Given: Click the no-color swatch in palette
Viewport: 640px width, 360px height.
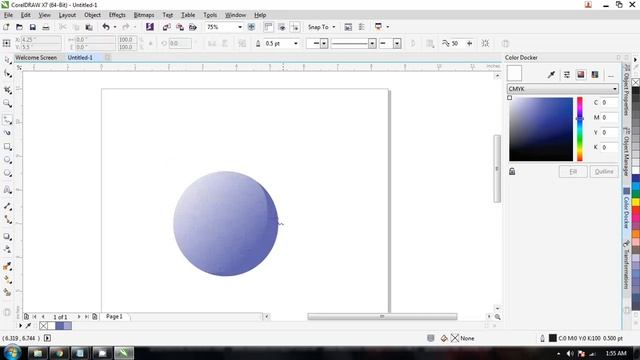Looking at the screenshot, I should click(x=636, y=82).
